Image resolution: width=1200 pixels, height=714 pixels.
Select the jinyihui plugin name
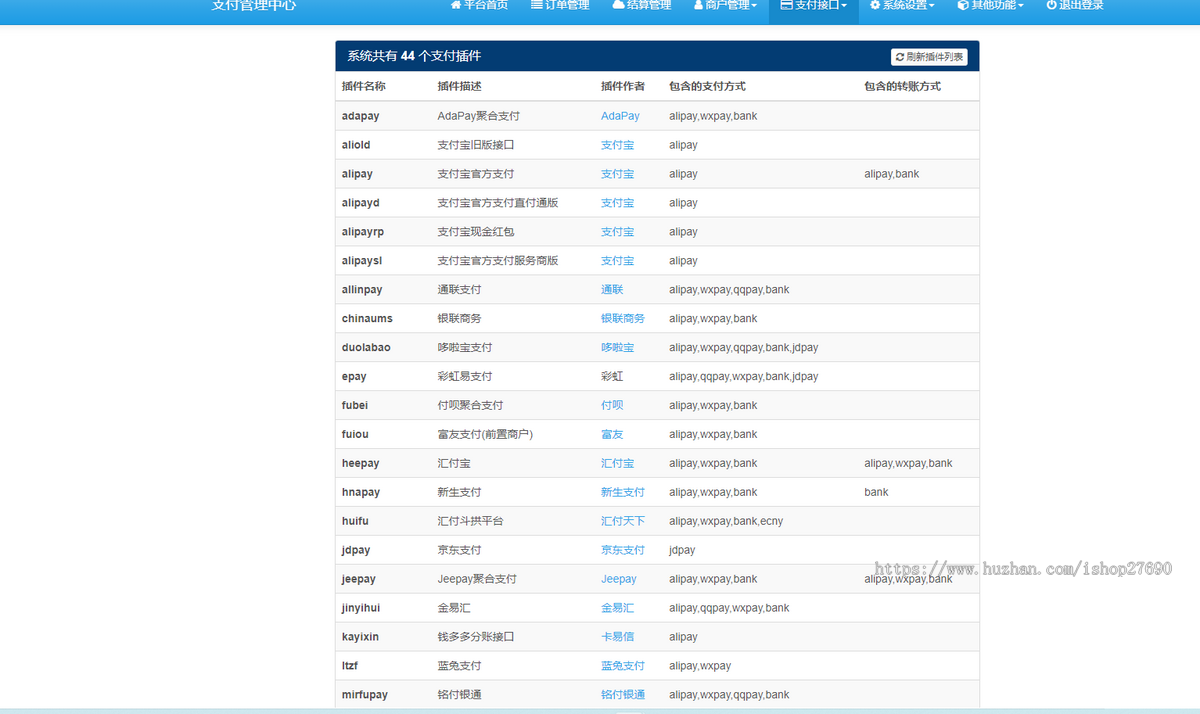tap(361, 609)
